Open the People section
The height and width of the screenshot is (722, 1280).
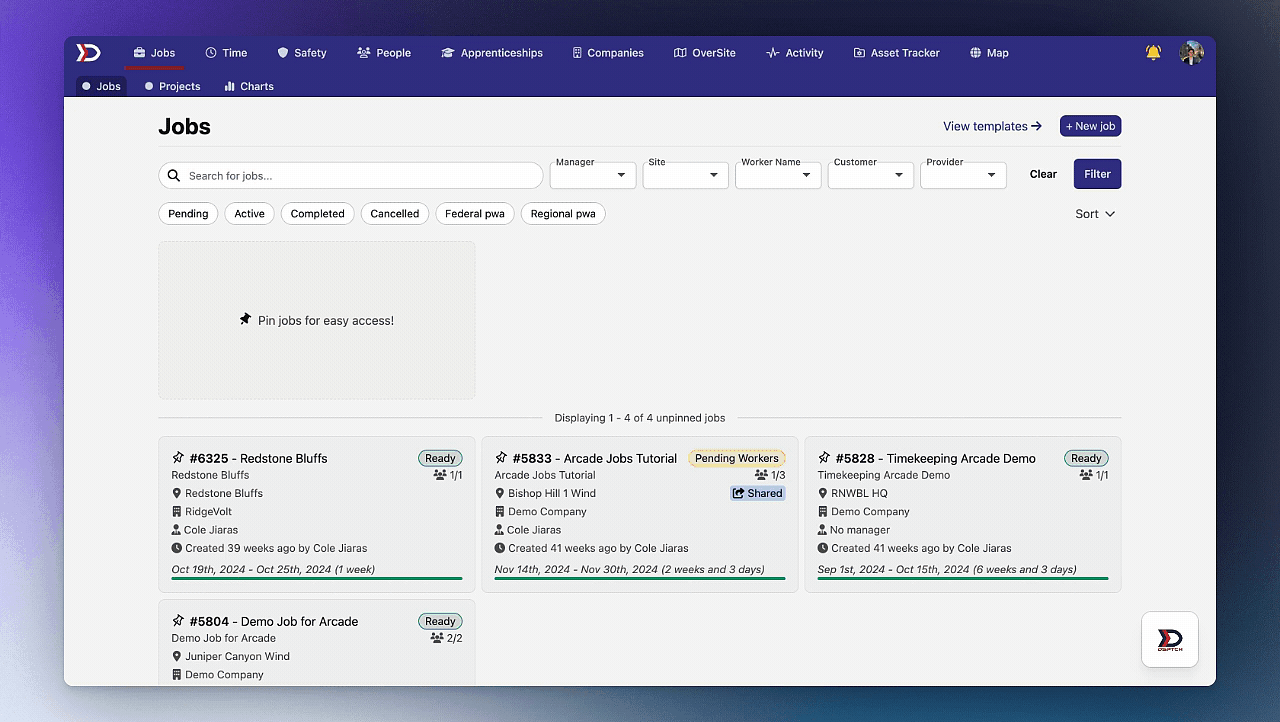pos(384,53)
